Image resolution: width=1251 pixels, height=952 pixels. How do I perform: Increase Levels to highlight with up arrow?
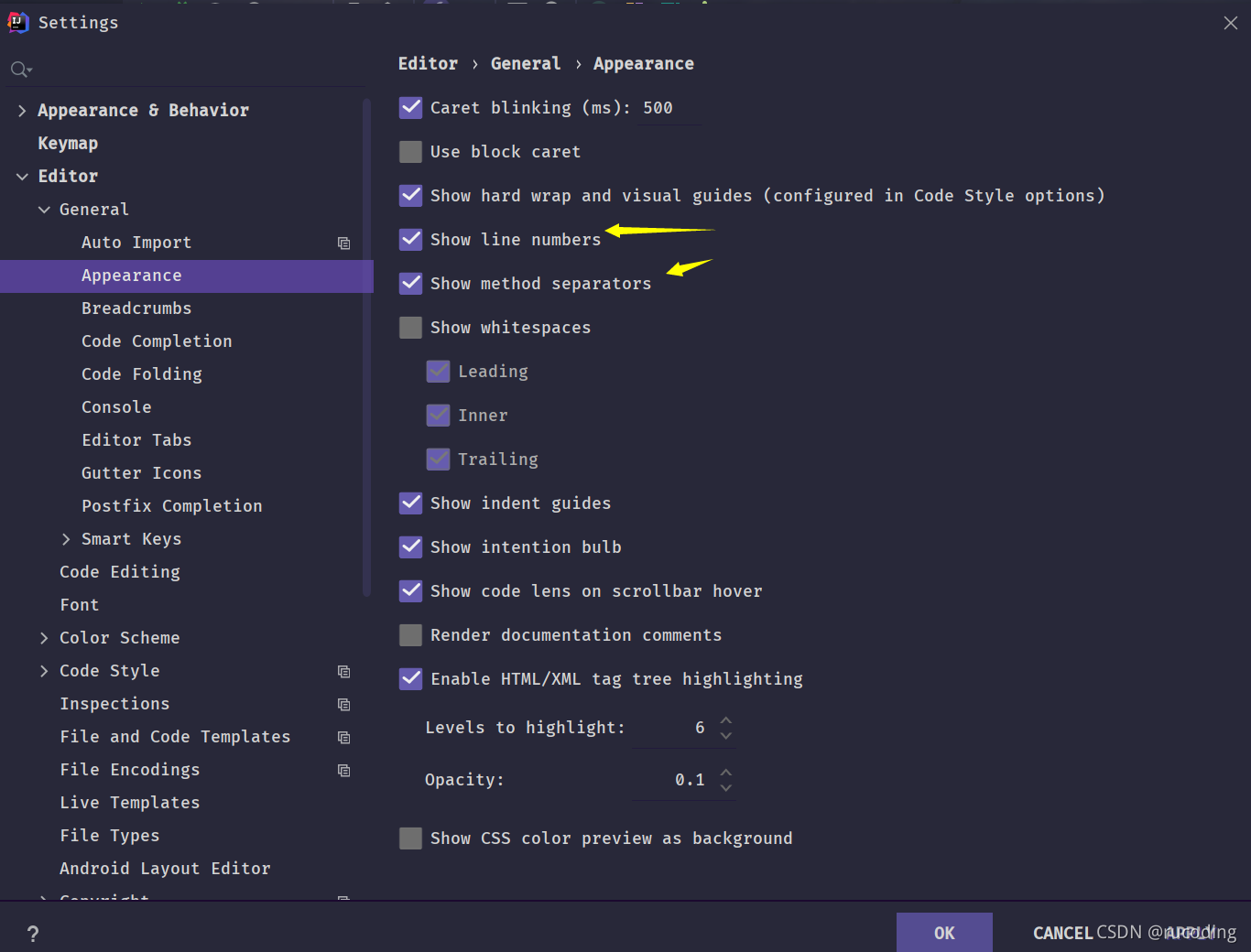tap(725, 720)
